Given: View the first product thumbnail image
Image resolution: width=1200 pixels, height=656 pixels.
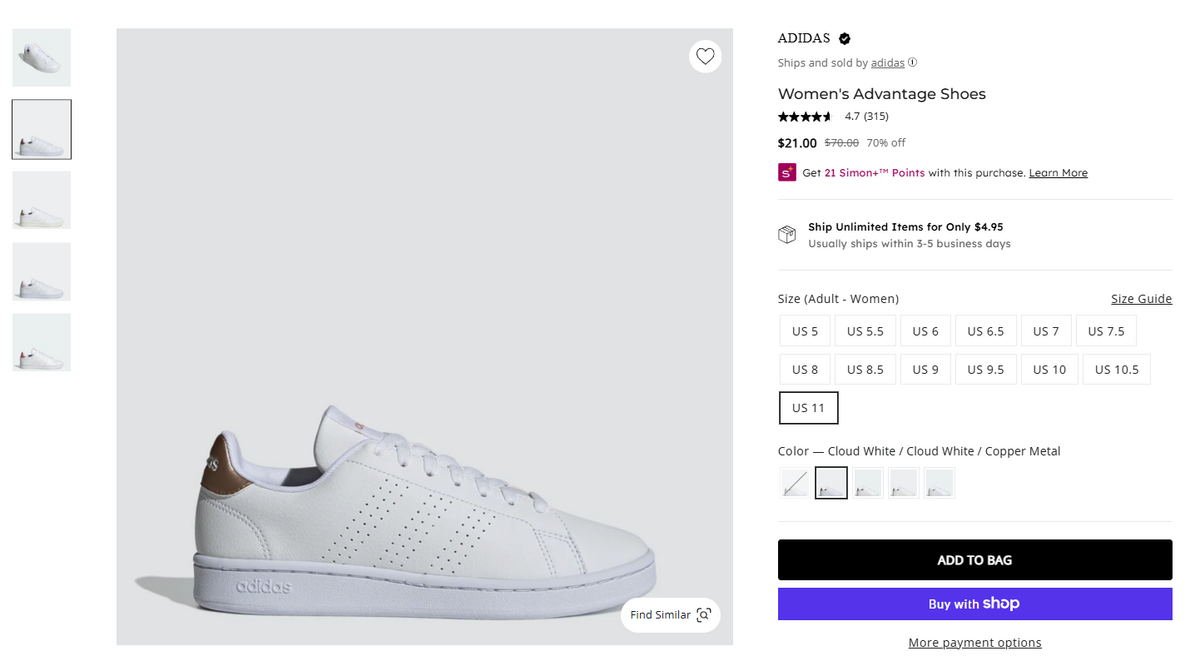Looking at the screenshot, I should click(41, 58).
